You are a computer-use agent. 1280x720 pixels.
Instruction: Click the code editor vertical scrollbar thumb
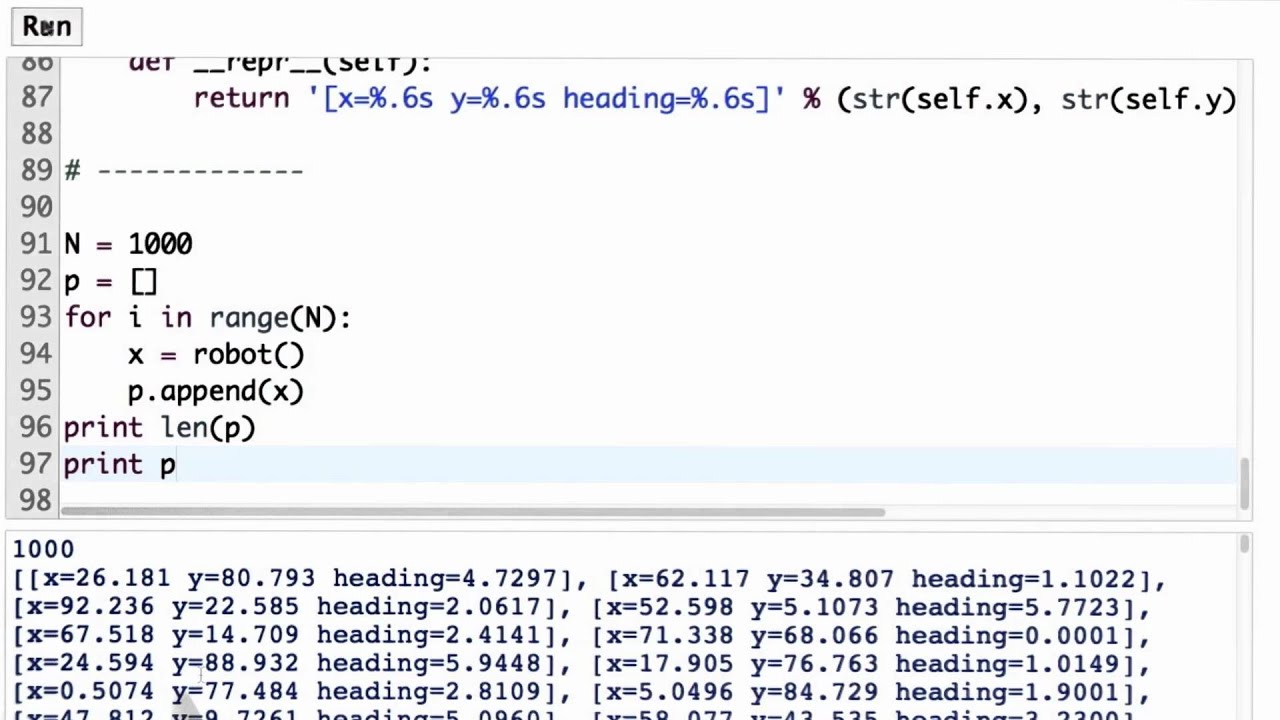[x=1245, y=483]
